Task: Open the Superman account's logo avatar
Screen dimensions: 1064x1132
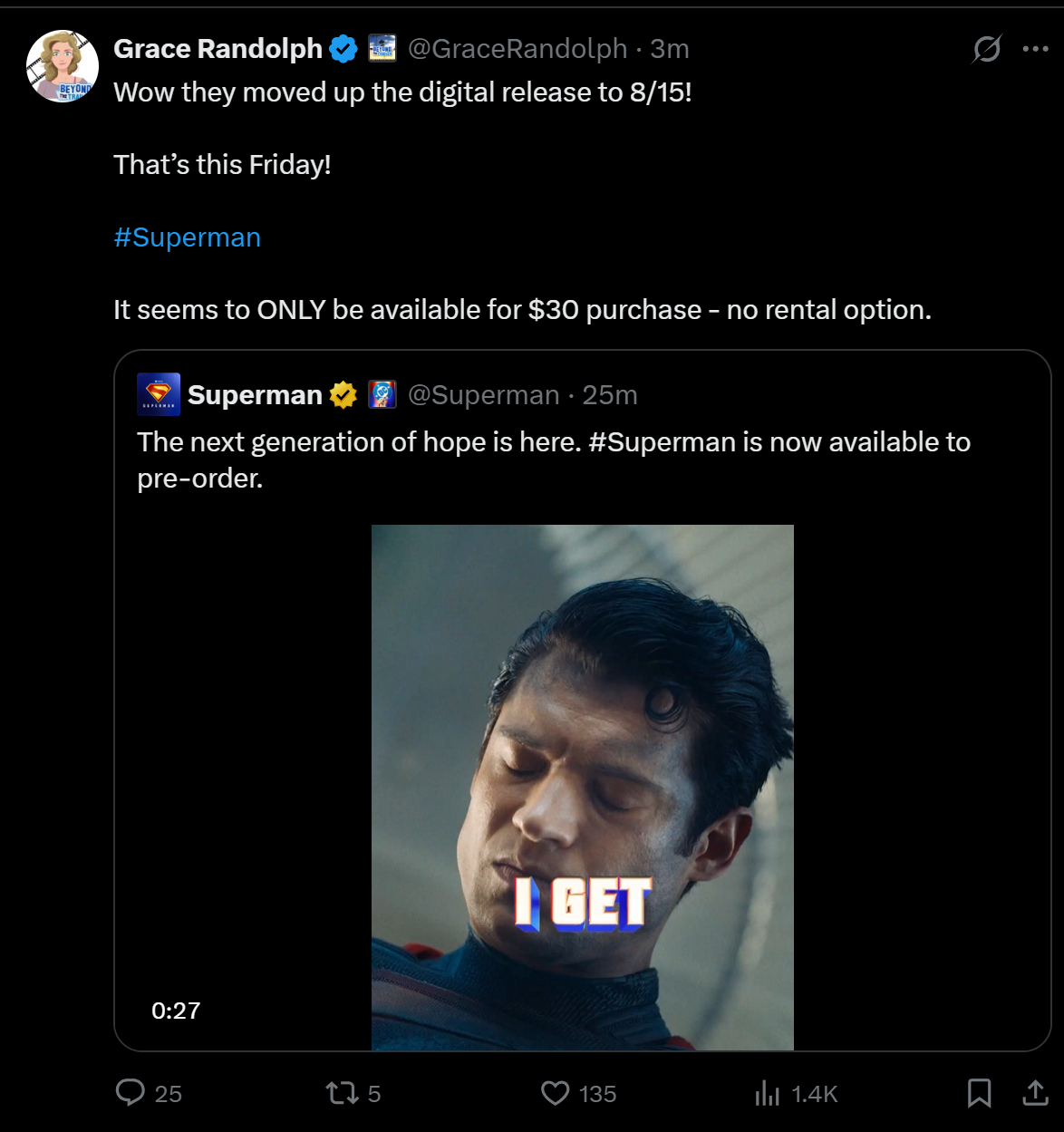Action: point(159,394)
